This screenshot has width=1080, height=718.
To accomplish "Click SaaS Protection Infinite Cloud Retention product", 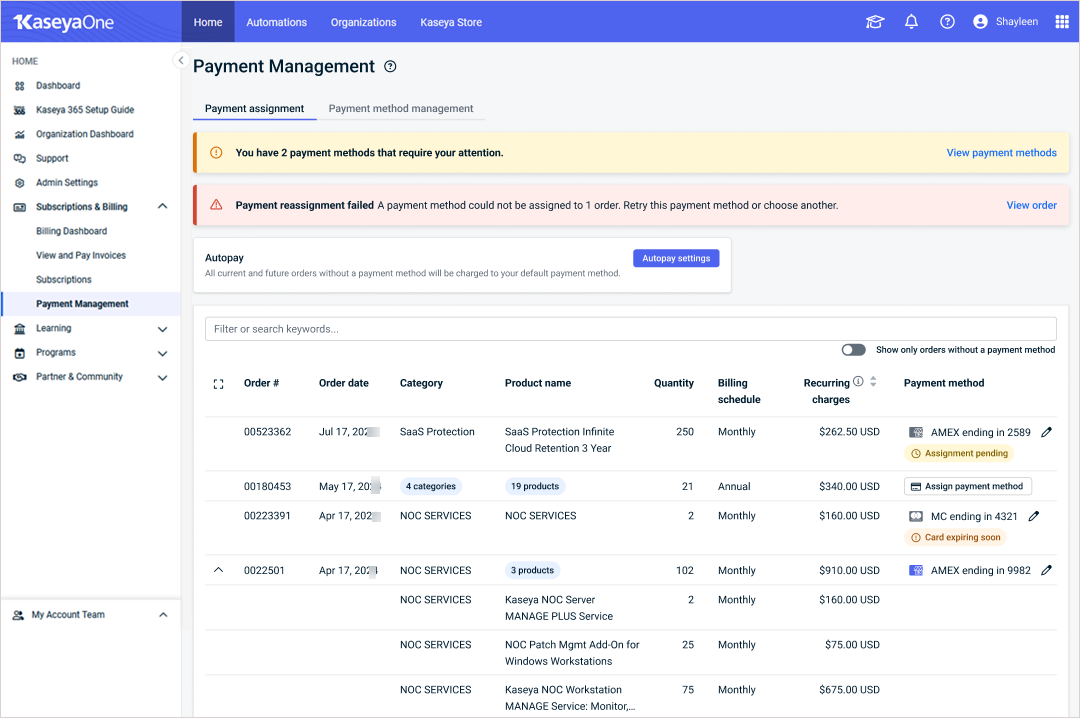I will coord(559,440).
